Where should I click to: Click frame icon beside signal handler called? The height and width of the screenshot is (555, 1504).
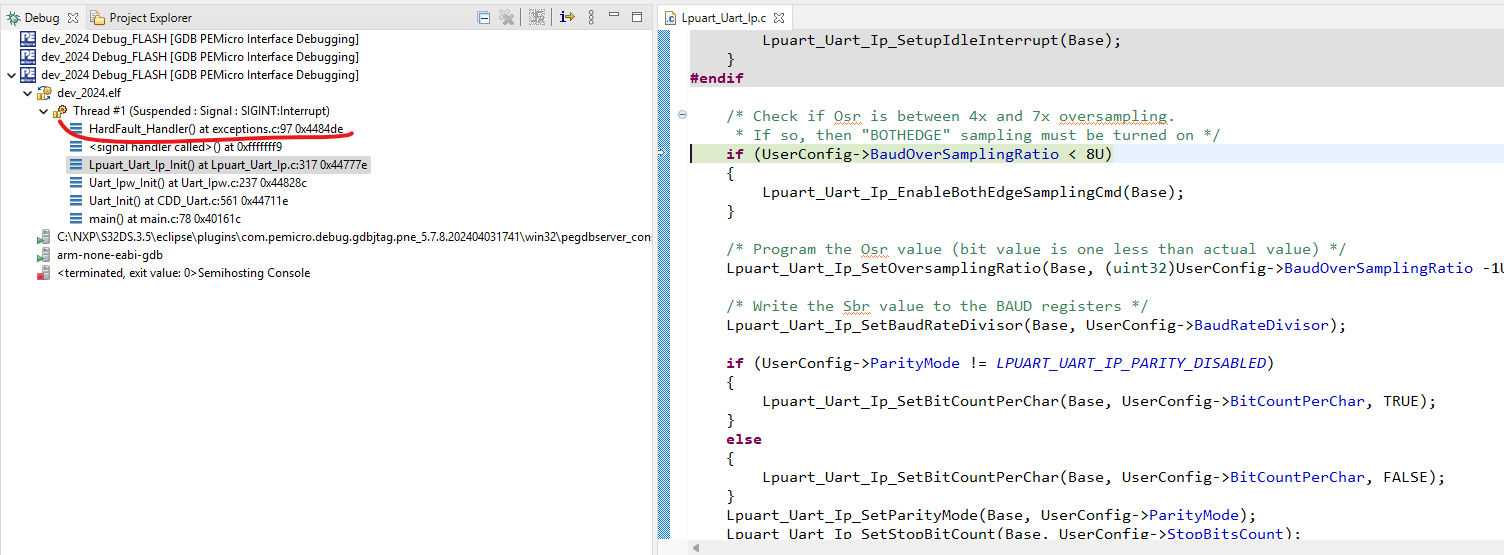pyautogui.click(x=76, y=147)
